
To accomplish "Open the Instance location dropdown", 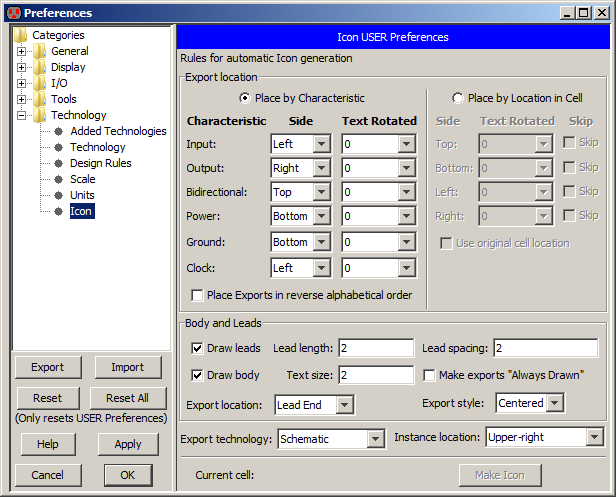I will click(594, 438).
